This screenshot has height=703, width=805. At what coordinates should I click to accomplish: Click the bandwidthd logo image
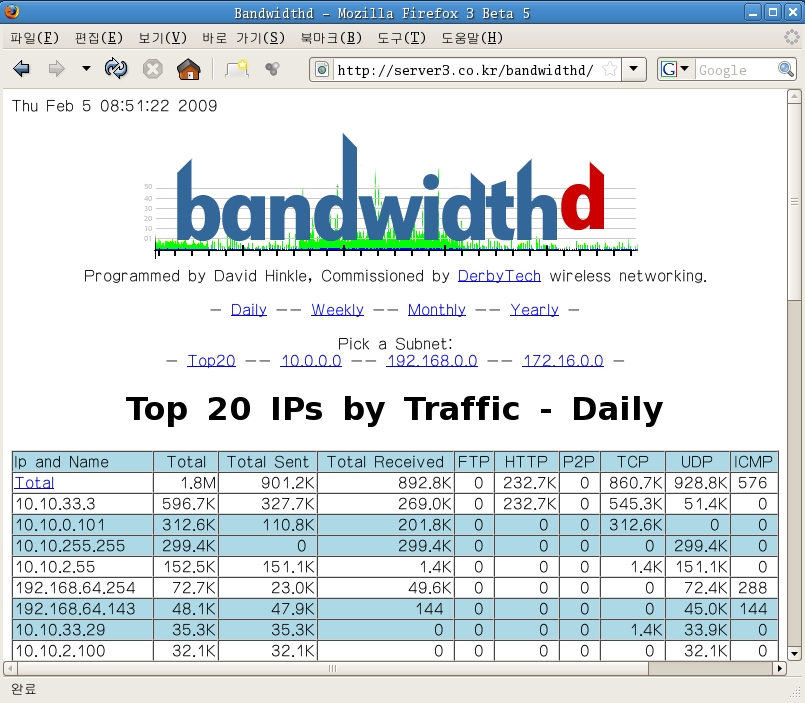tap(390, 195)
